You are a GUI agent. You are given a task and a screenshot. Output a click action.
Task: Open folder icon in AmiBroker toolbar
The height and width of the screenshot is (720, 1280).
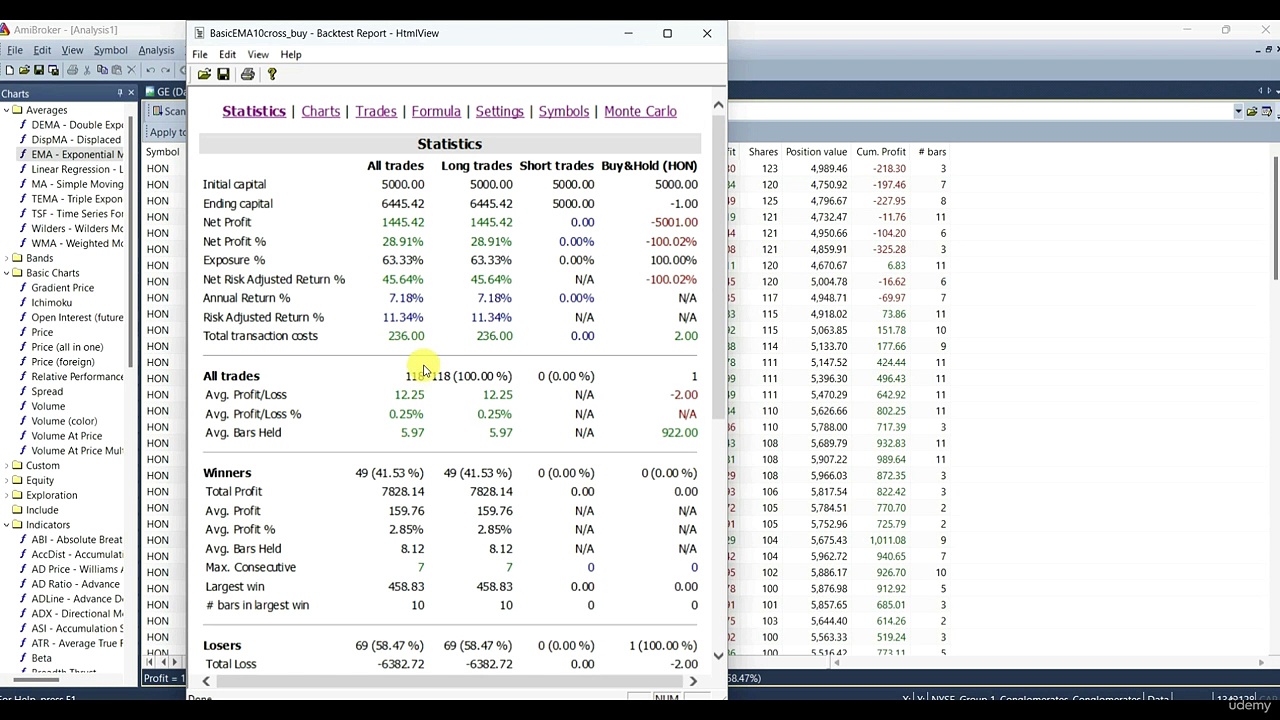[24, 70]
